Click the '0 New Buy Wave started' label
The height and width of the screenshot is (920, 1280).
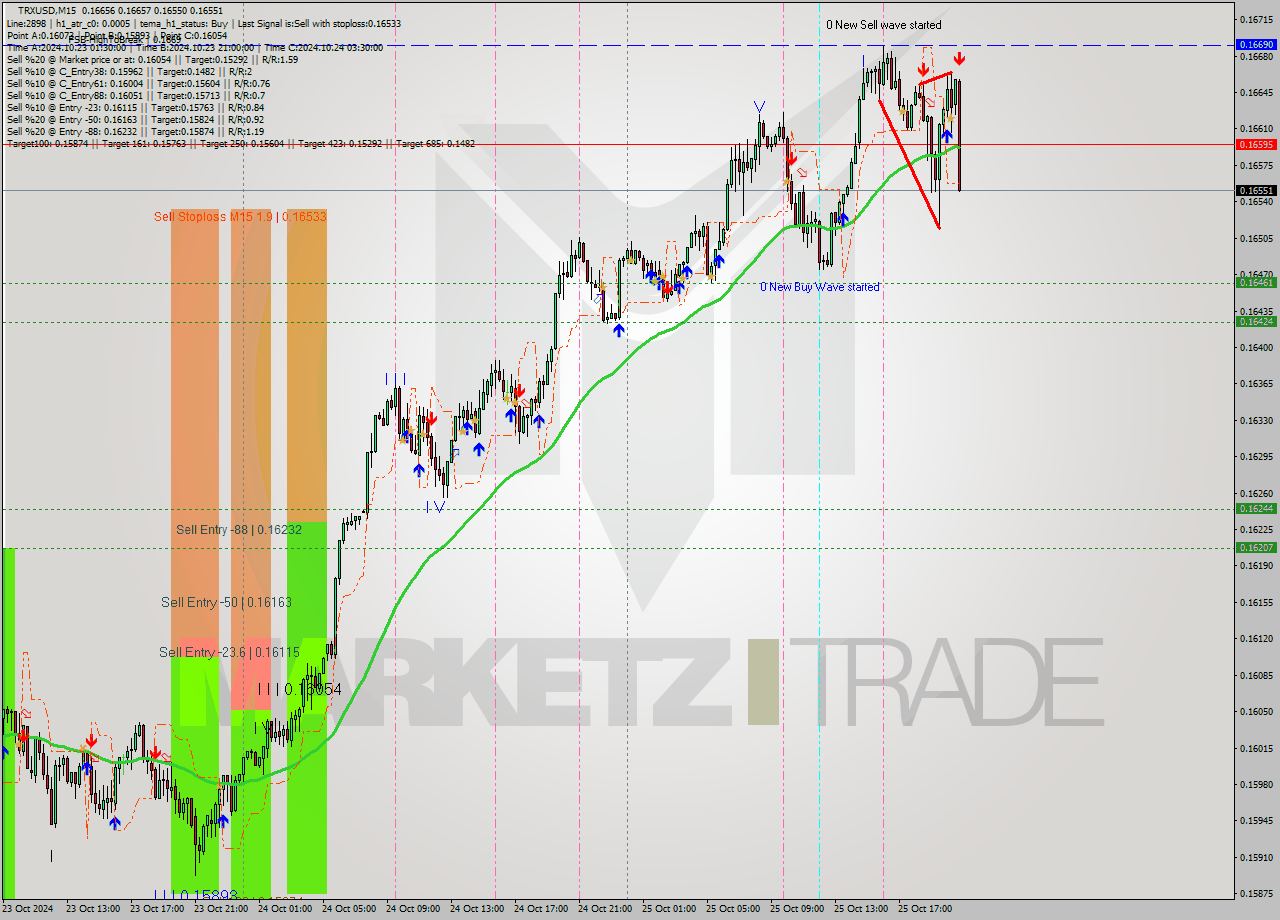coord(820,287)
